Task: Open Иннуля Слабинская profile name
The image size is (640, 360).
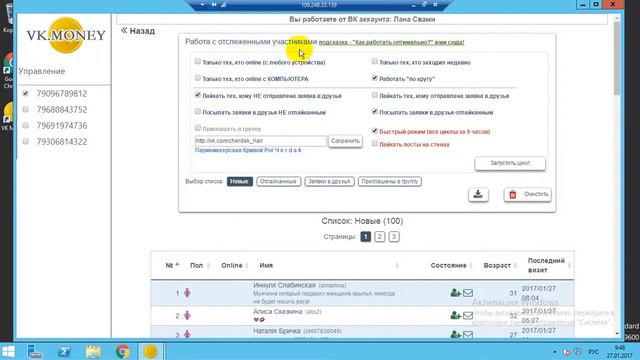Action: [284, 285]
